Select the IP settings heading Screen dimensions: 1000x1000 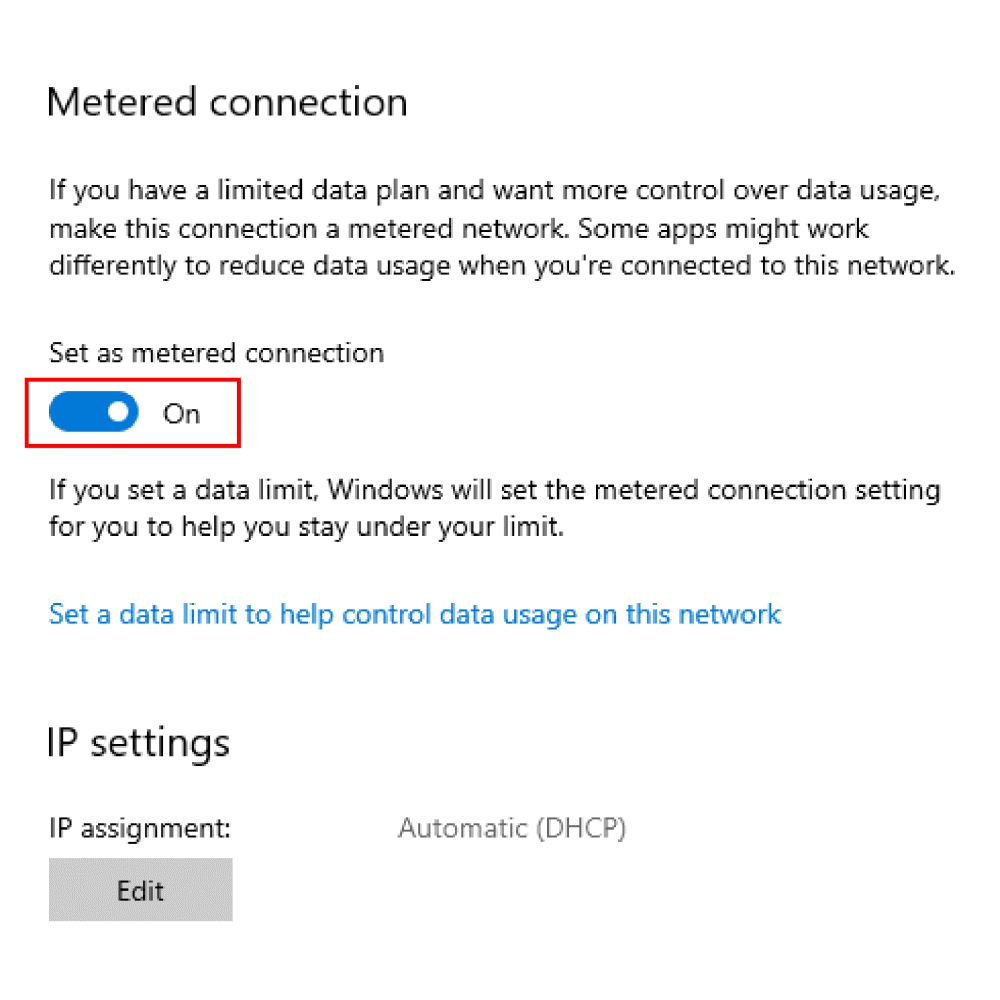pyautogui.click(x=138, y=744)
